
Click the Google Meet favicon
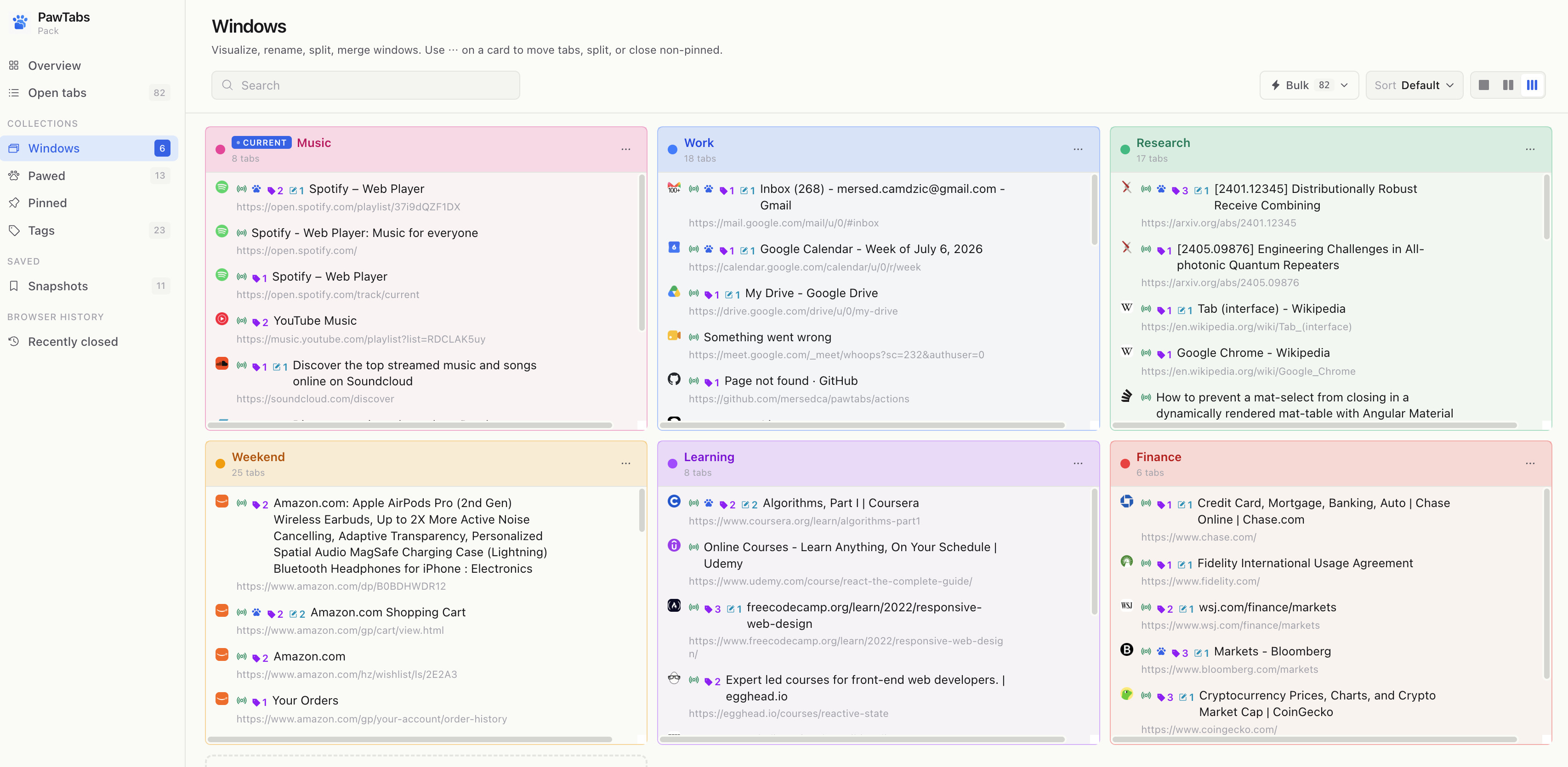[x=674, y=335]
